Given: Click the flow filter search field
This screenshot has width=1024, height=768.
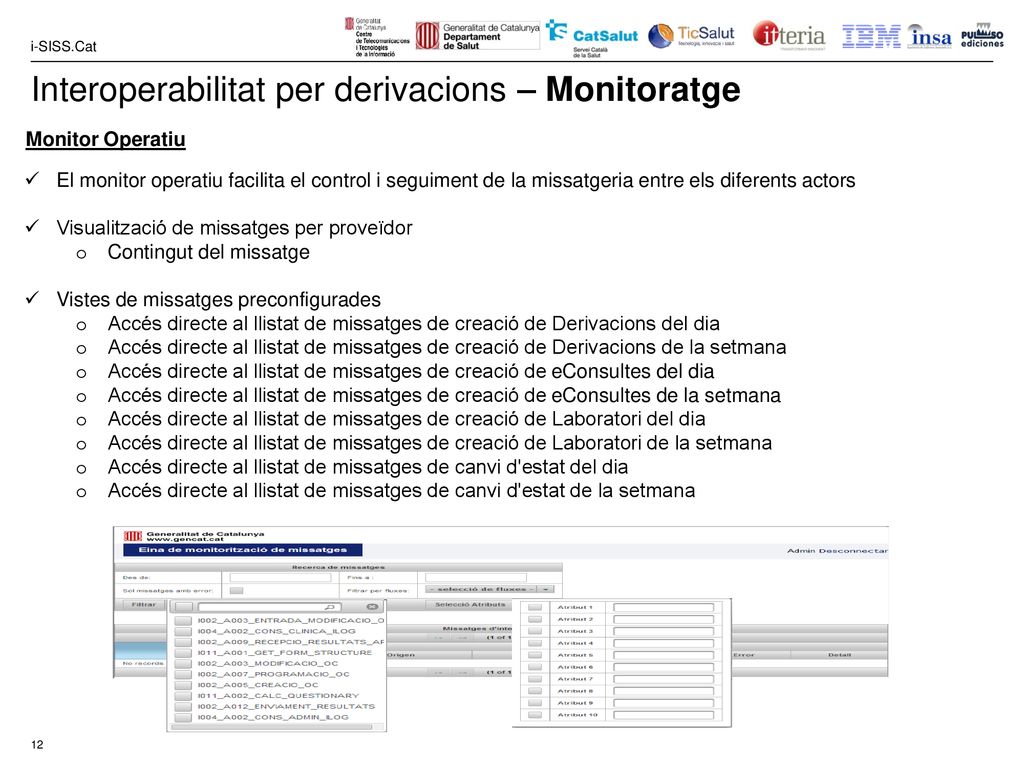Looking at the screenshot, I should pos(270,607).
